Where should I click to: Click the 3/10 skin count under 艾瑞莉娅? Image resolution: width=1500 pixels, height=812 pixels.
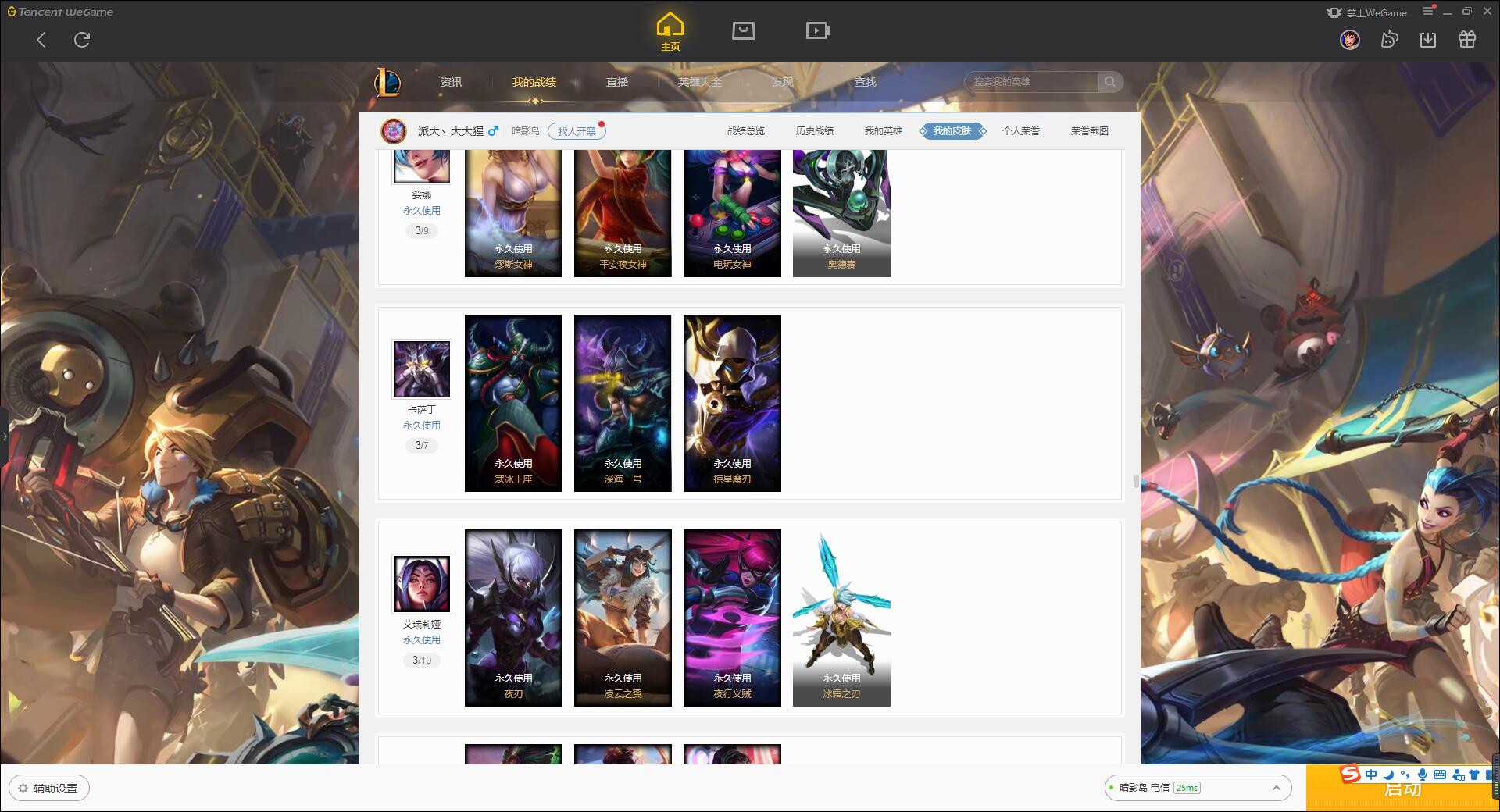tap(422, 661)
